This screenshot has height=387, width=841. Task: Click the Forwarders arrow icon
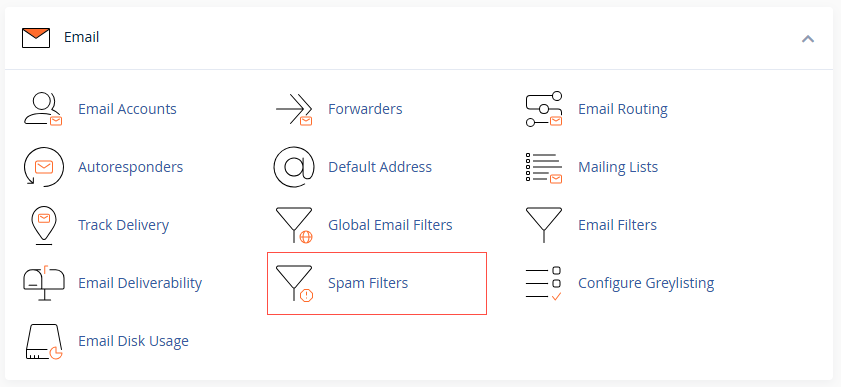[x=294, y=109]
